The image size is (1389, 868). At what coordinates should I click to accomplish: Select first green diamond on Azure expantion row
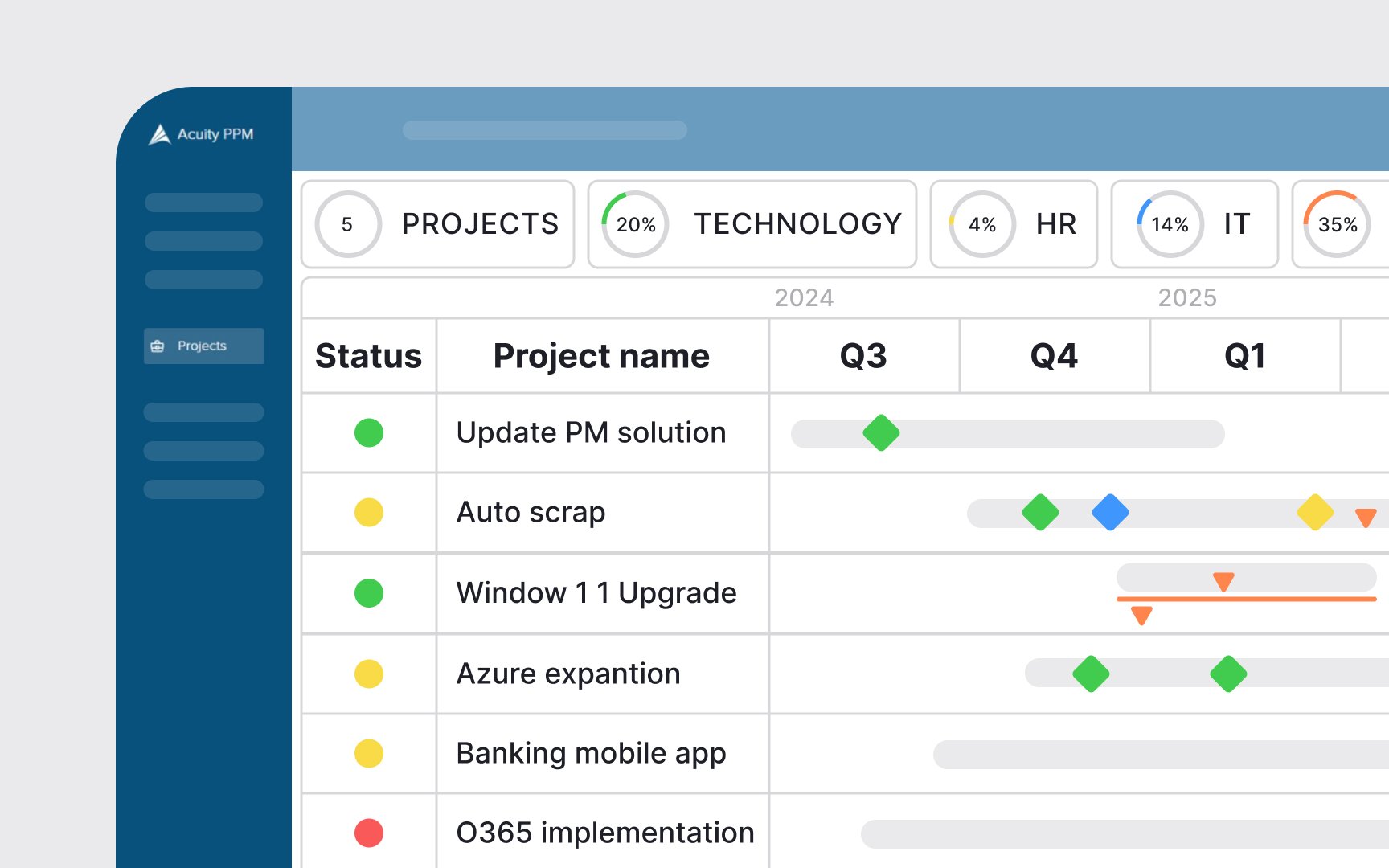coord(1091,674)
